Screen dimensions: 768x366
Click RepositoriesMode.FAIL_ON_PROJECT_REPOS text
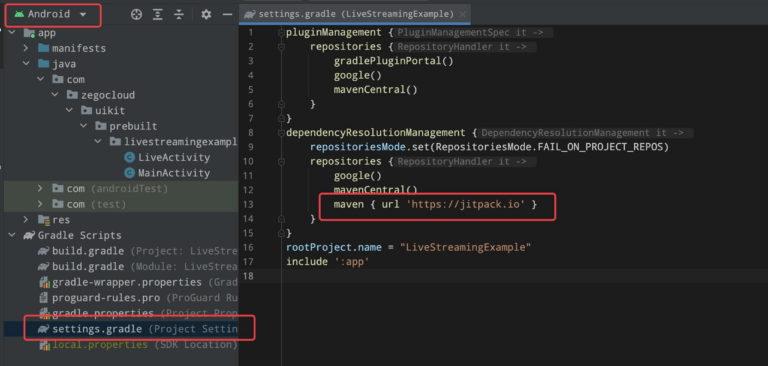pos(550,147)
